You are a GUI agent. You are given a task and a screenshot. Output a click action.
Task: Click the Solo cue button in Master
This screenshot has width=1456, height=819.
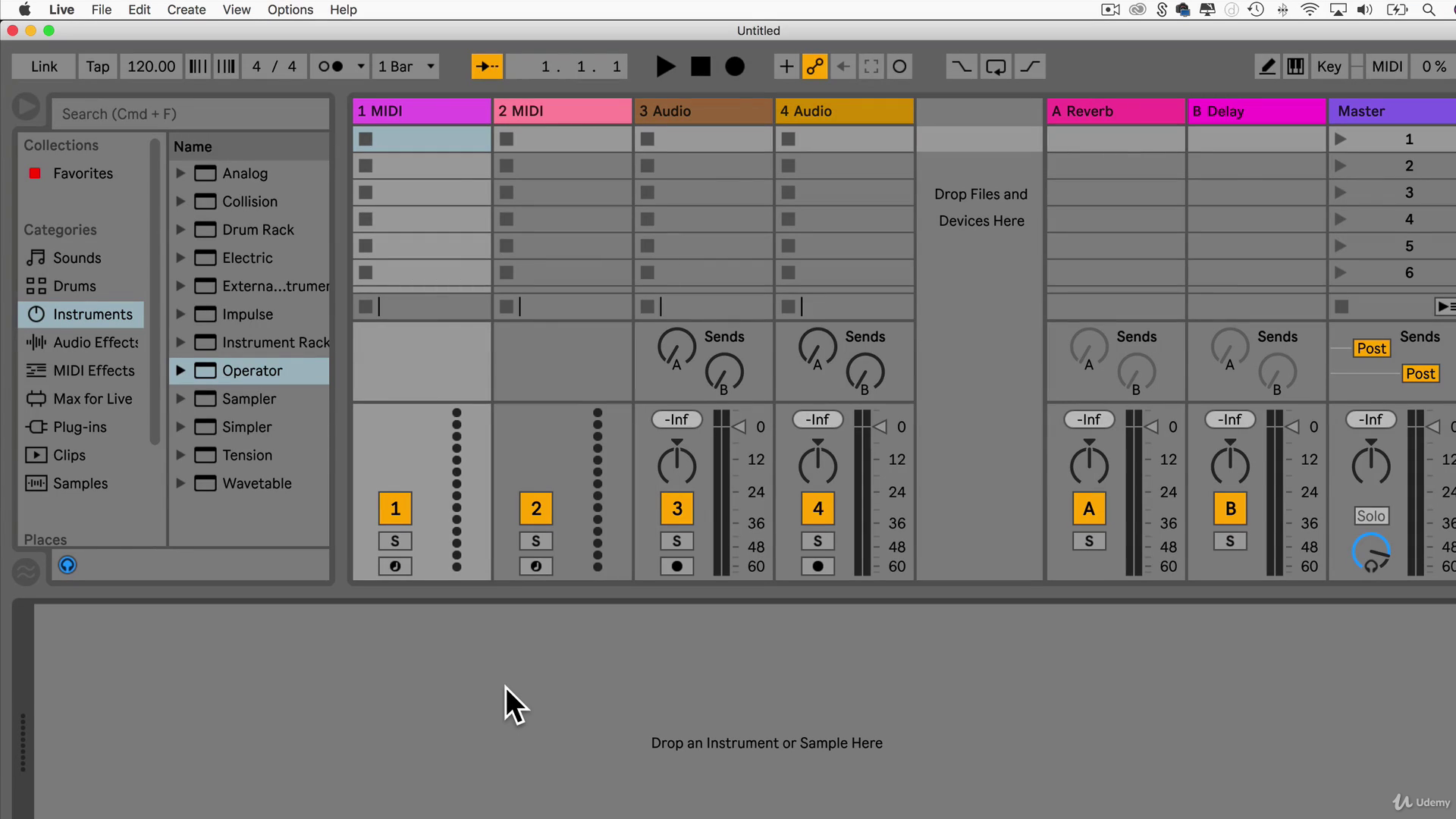(x=1371, y=516)
